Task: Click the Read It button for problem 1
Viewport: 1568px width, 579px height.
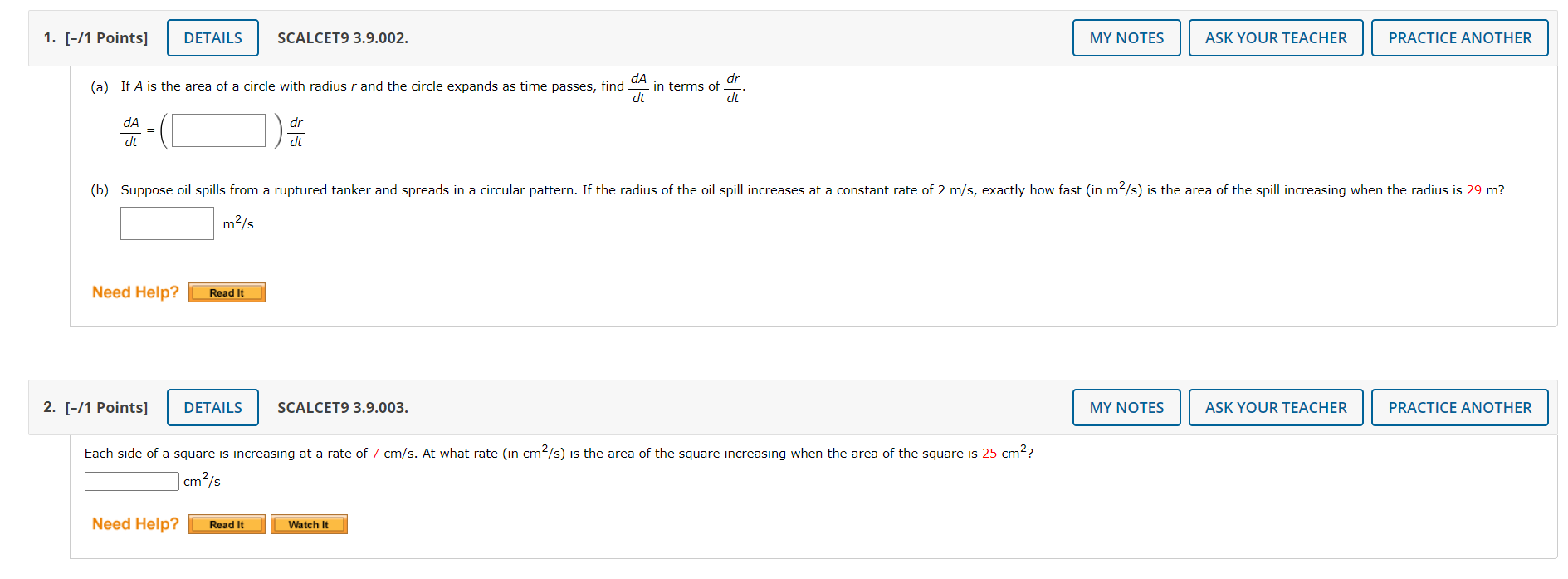Action: (x=226, y=292)
